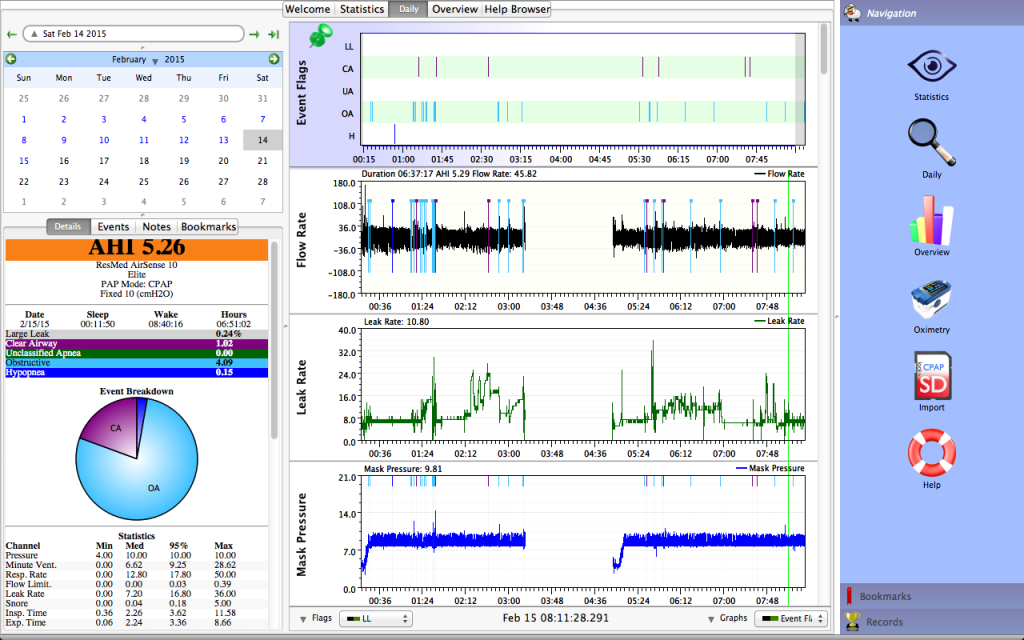Click the Import SD card icon
Screen dimensions: 1024x640
coord(930,375)
